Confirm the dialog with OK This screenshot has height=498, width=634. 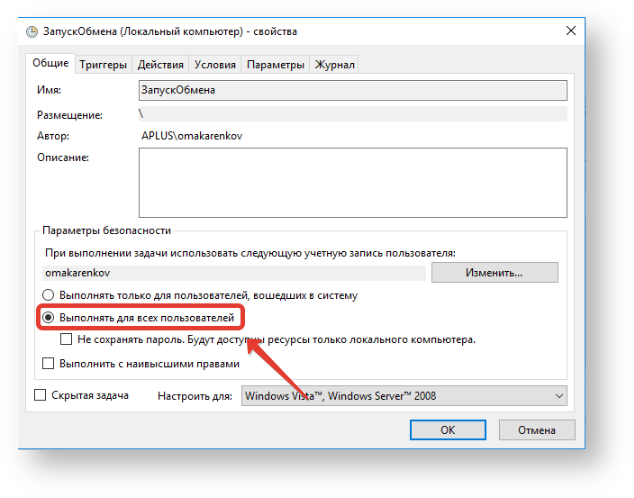pyautogui.click(x=448, y=429)
